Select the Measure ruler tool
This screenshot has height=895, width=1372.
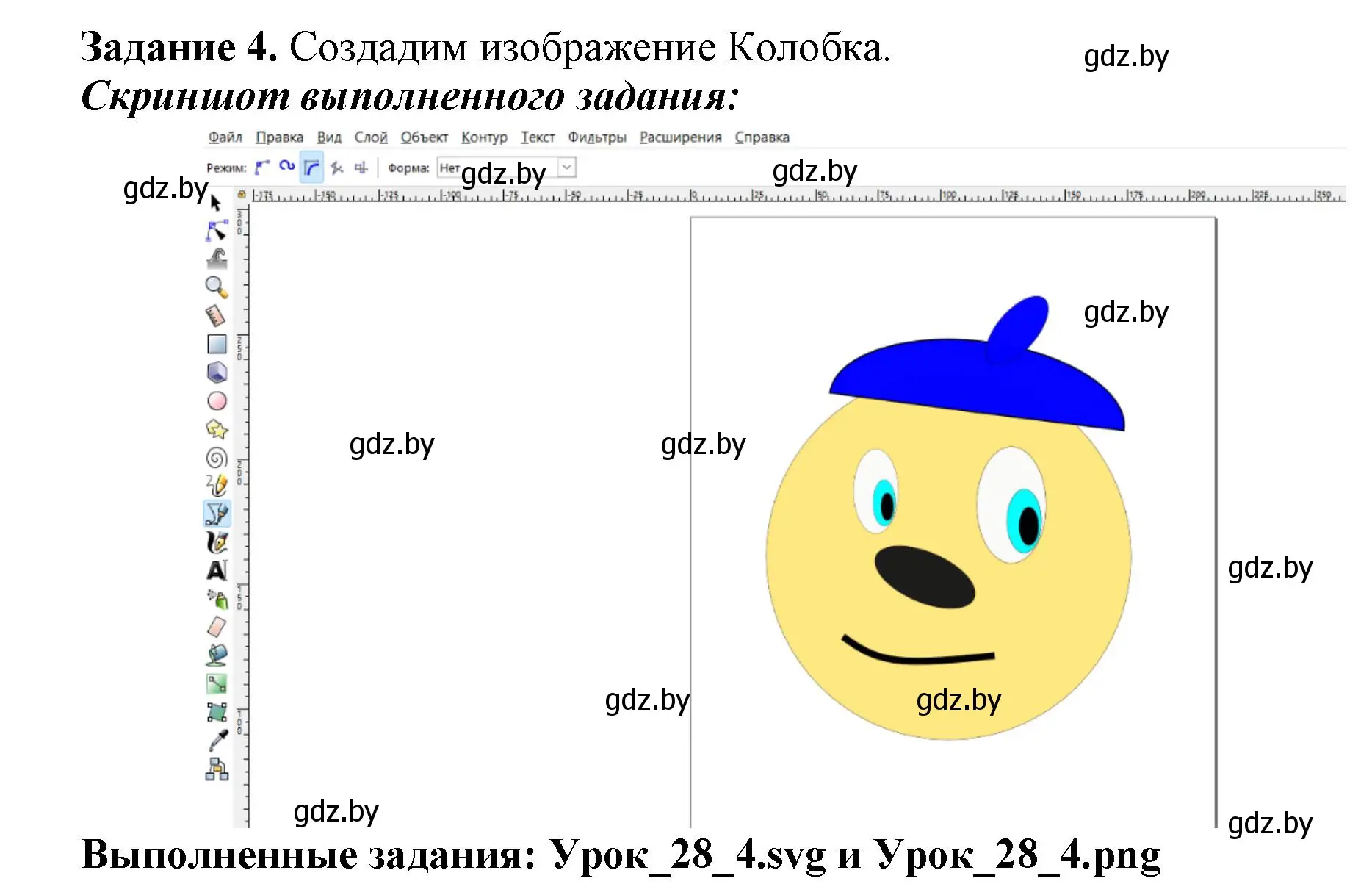point(215,316)
